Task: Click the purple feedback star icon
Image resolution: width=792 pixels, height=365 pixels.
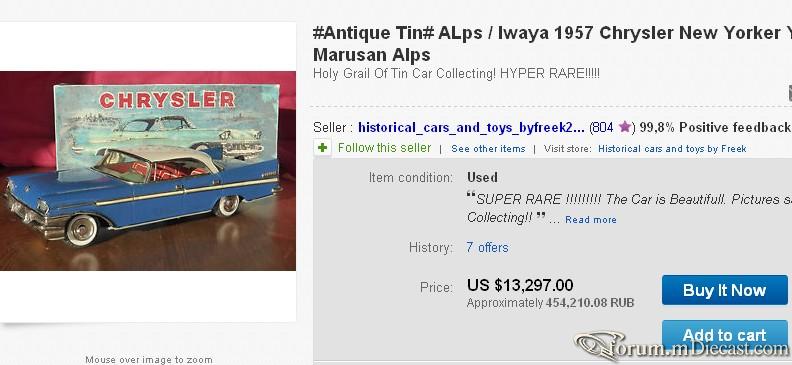Action: 625,127
